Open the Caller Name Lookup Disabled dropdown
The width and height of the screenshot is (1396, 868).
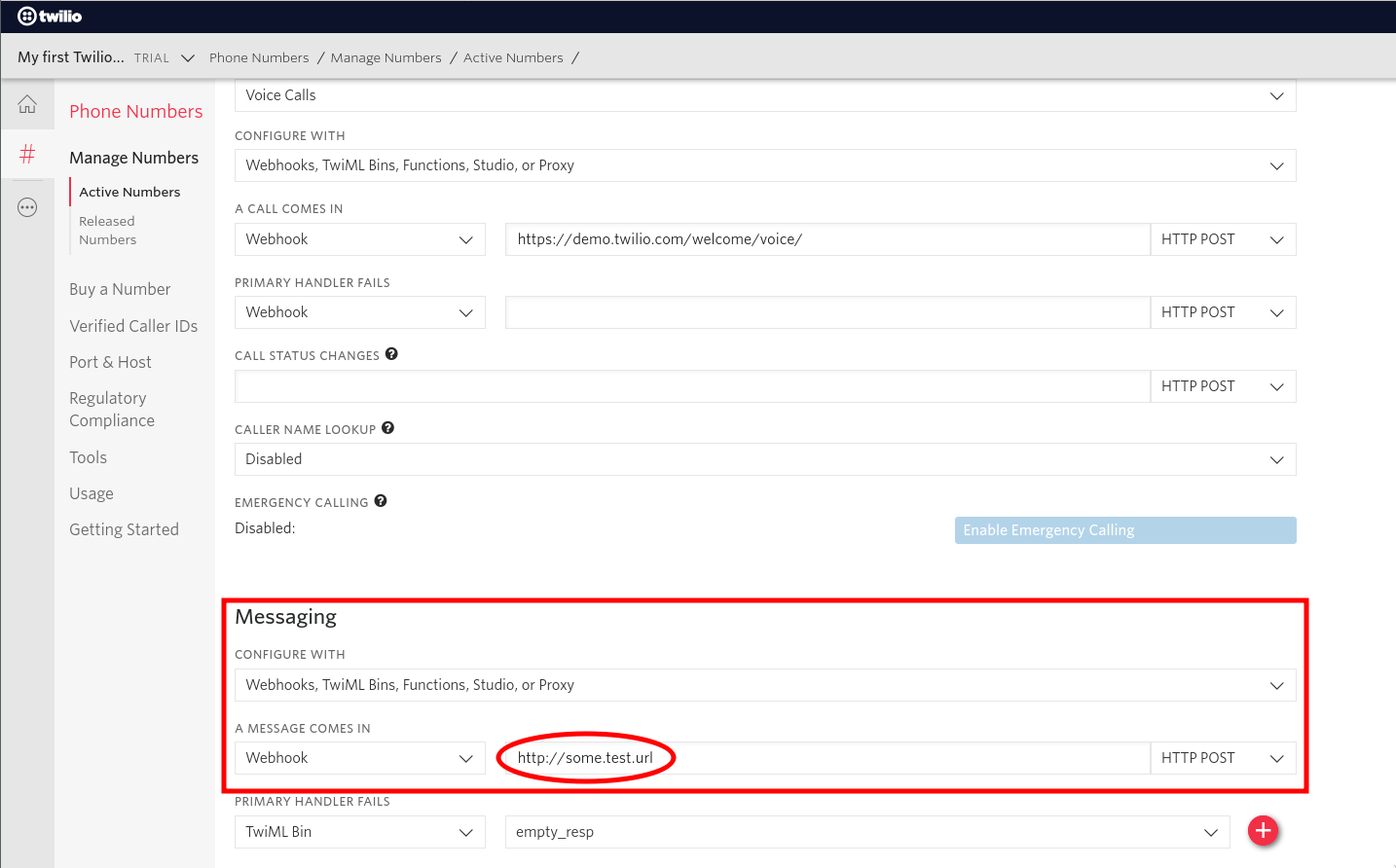pyautogui.click(x=765, y=459)
